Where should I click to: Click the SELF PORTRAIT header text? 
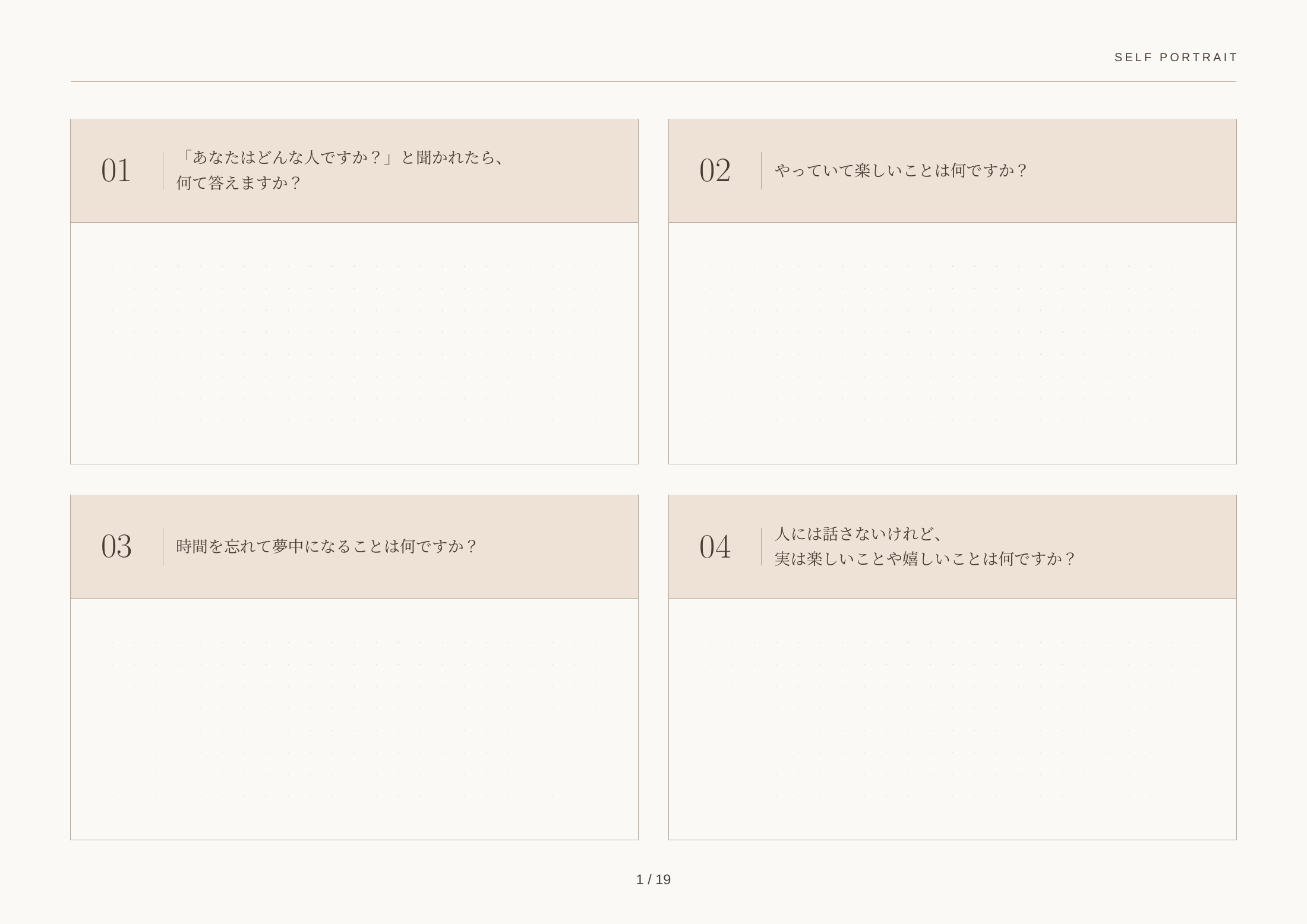click(x=1176, y=57)
